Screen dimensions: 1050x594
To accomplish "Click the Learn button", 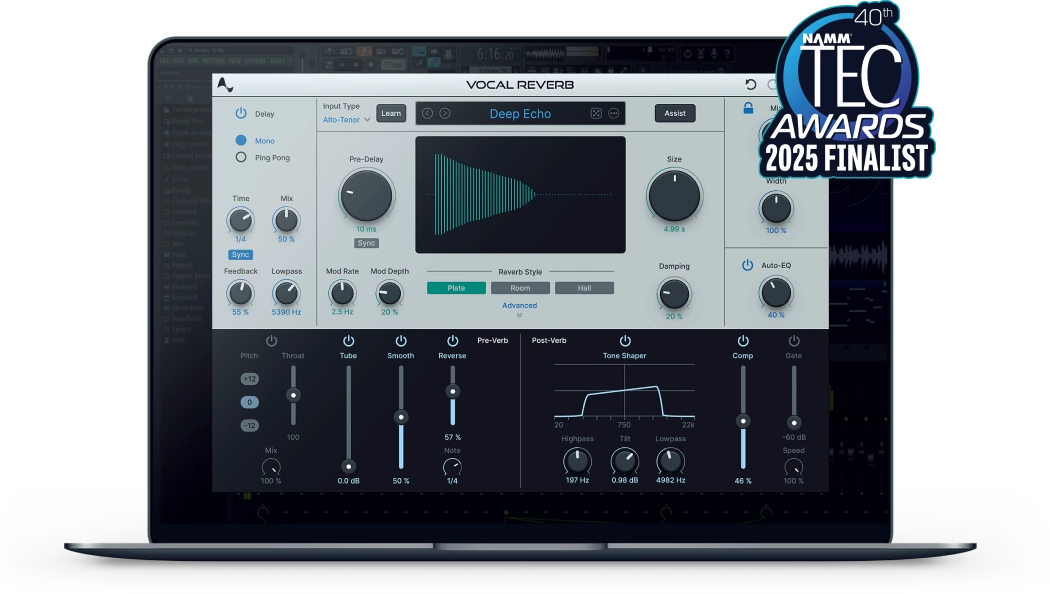I will tap(391, 113).
